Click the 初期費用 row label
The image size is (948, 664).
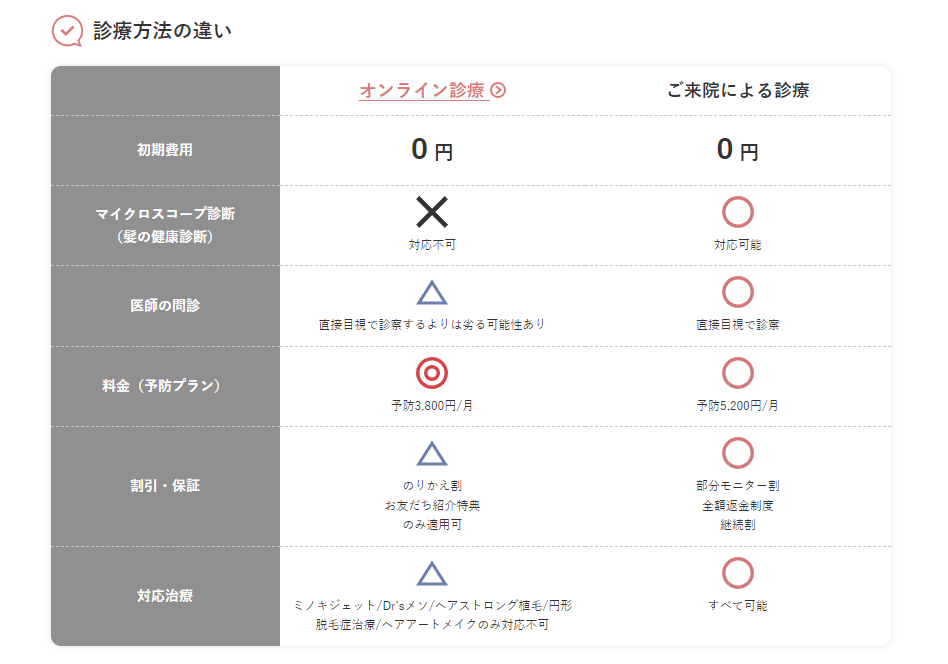tap(164, 150)
